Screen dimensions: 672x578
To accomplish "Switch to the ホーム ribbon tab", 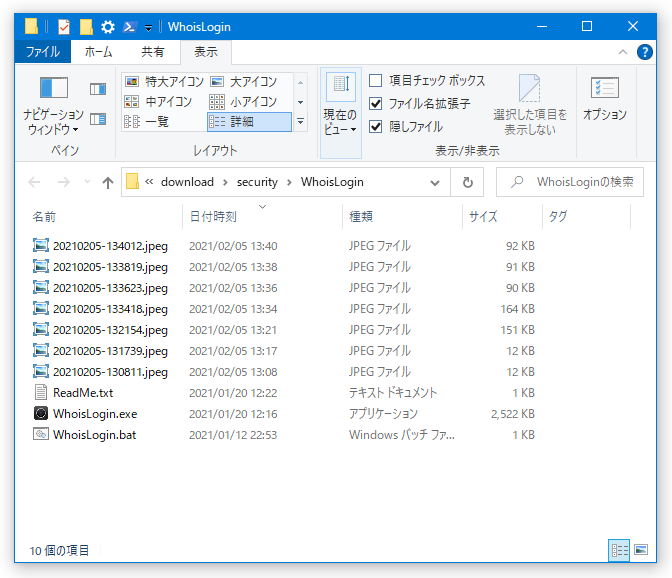I will pos(98,52).
